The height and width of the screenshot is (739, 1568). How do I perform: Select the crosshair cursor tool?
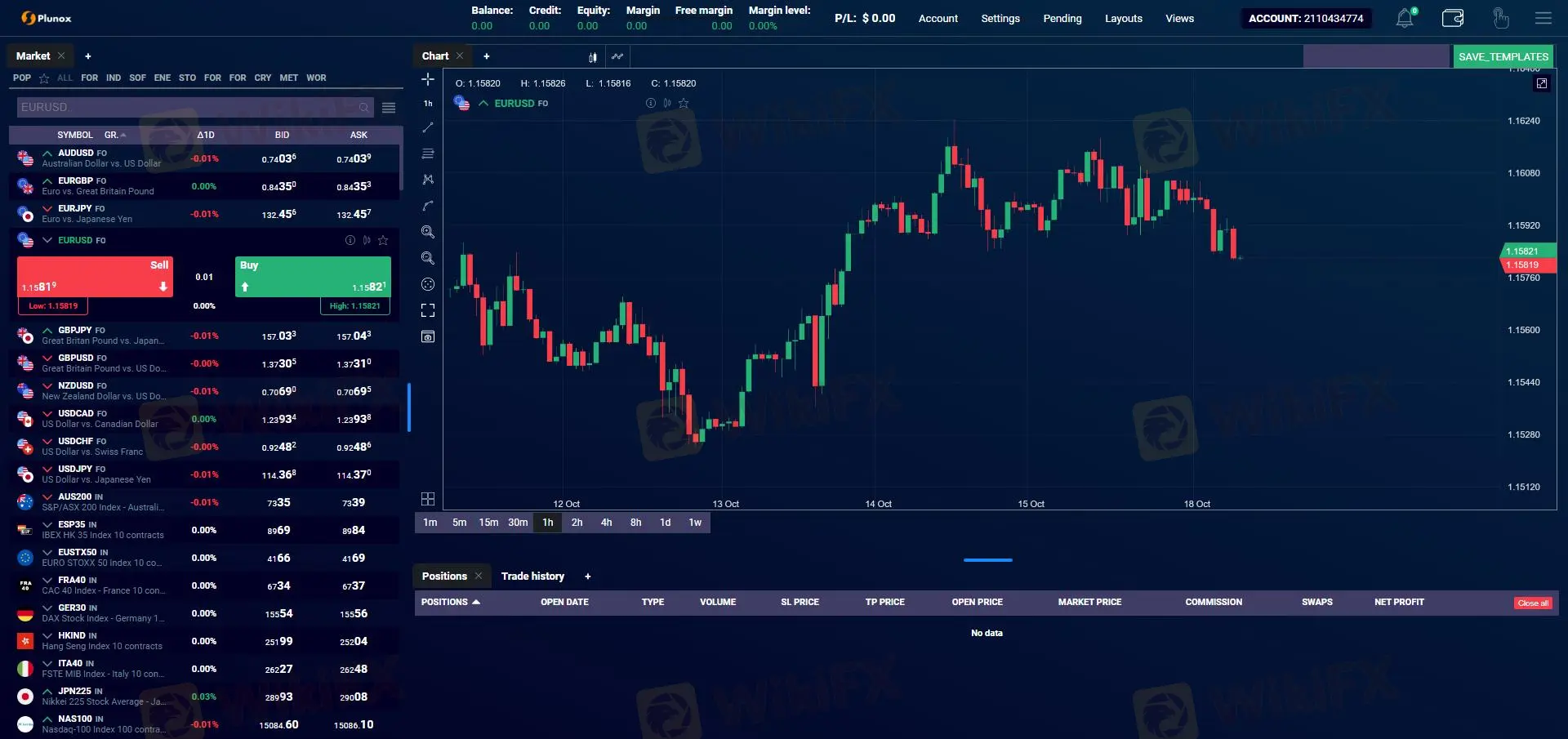[428, 79]
